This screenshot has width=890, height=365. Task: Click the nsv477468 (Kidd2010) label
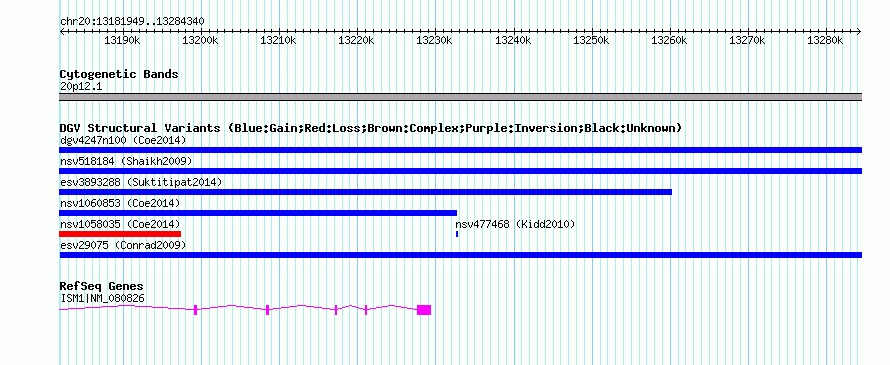coord(515,224)
